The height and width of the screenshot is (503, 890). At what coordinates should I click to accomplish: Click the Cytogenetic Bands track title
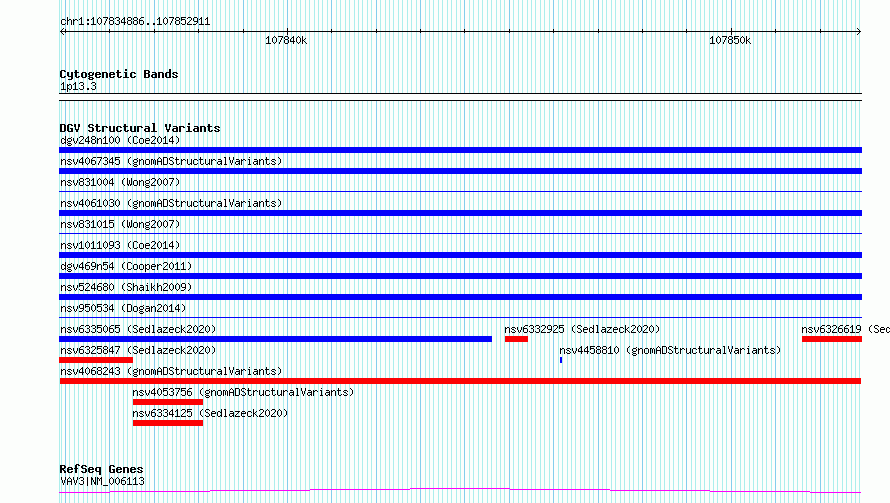(x=119, y=74)
